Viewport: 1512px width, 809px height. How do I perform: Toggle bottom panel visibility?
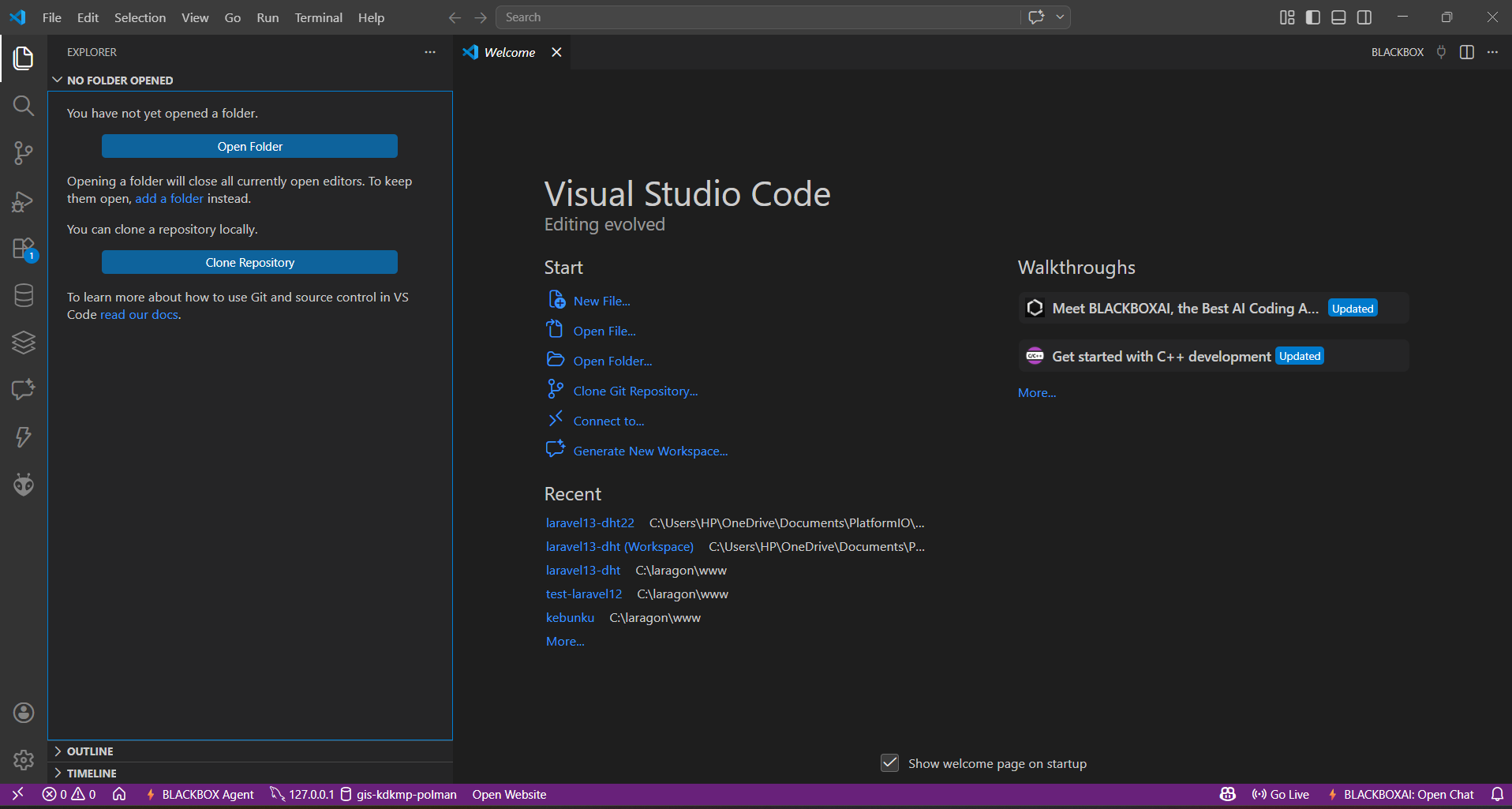[1338, 17]
